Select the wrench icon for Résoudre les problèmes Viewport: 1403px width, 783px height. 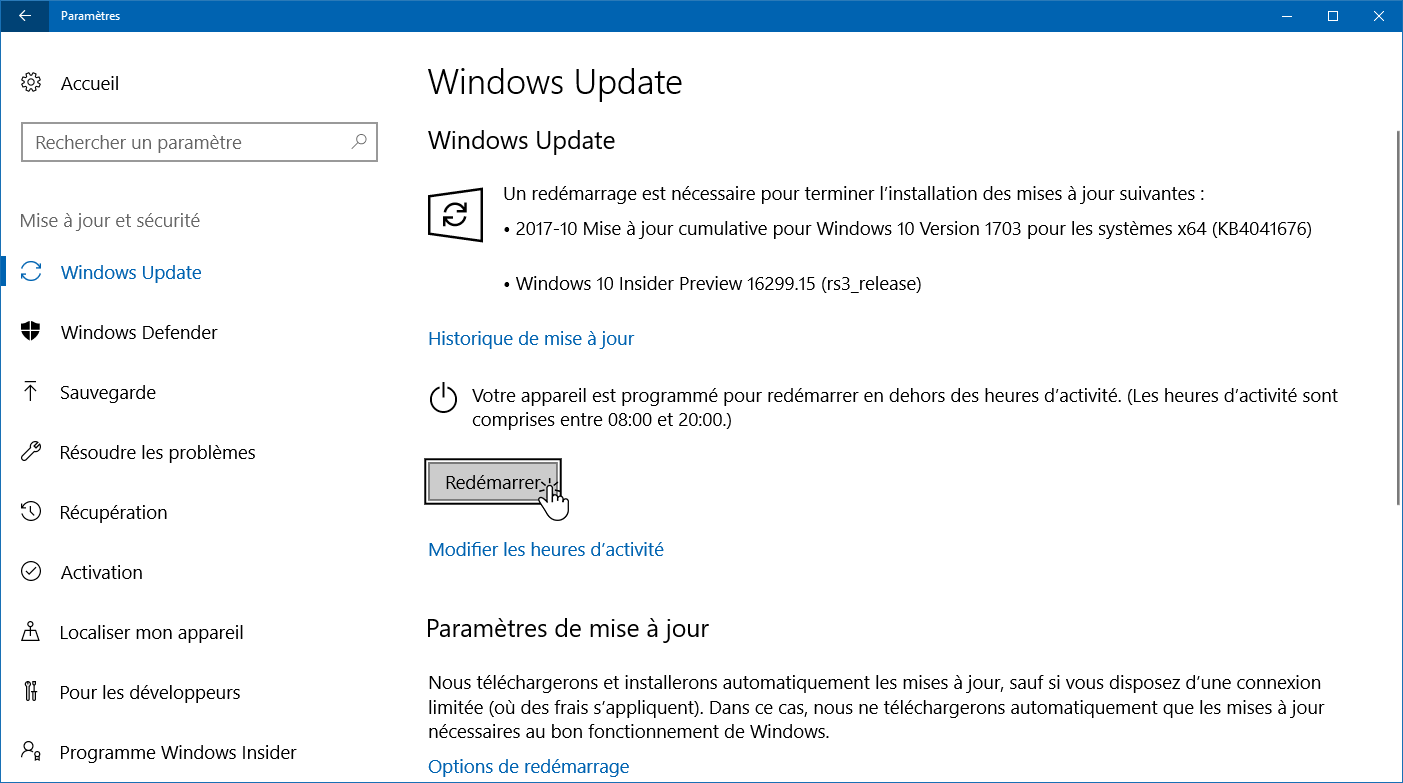pos(31,452)
